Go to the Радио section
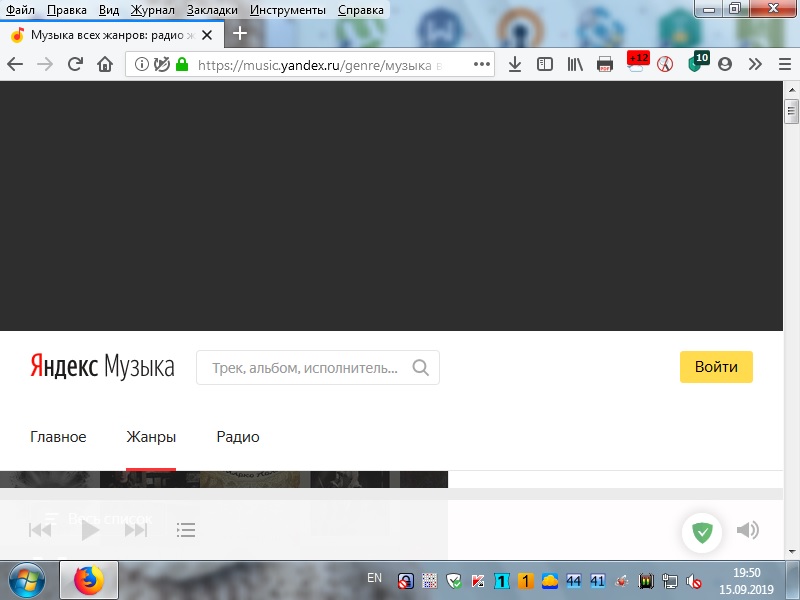Screen dimensions: 800x600 point(238,437)
